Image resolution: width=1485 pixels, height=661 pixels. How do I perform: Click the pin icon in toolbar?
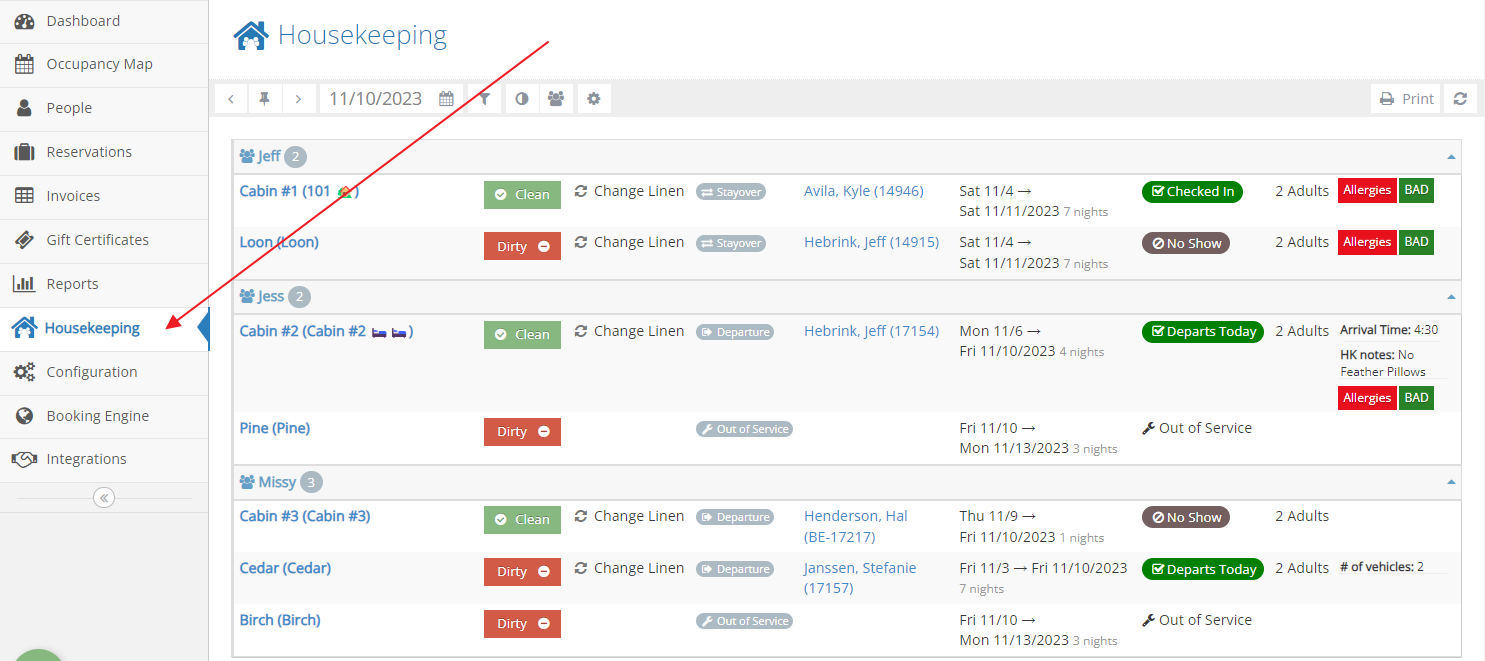(x=265, y=99)
